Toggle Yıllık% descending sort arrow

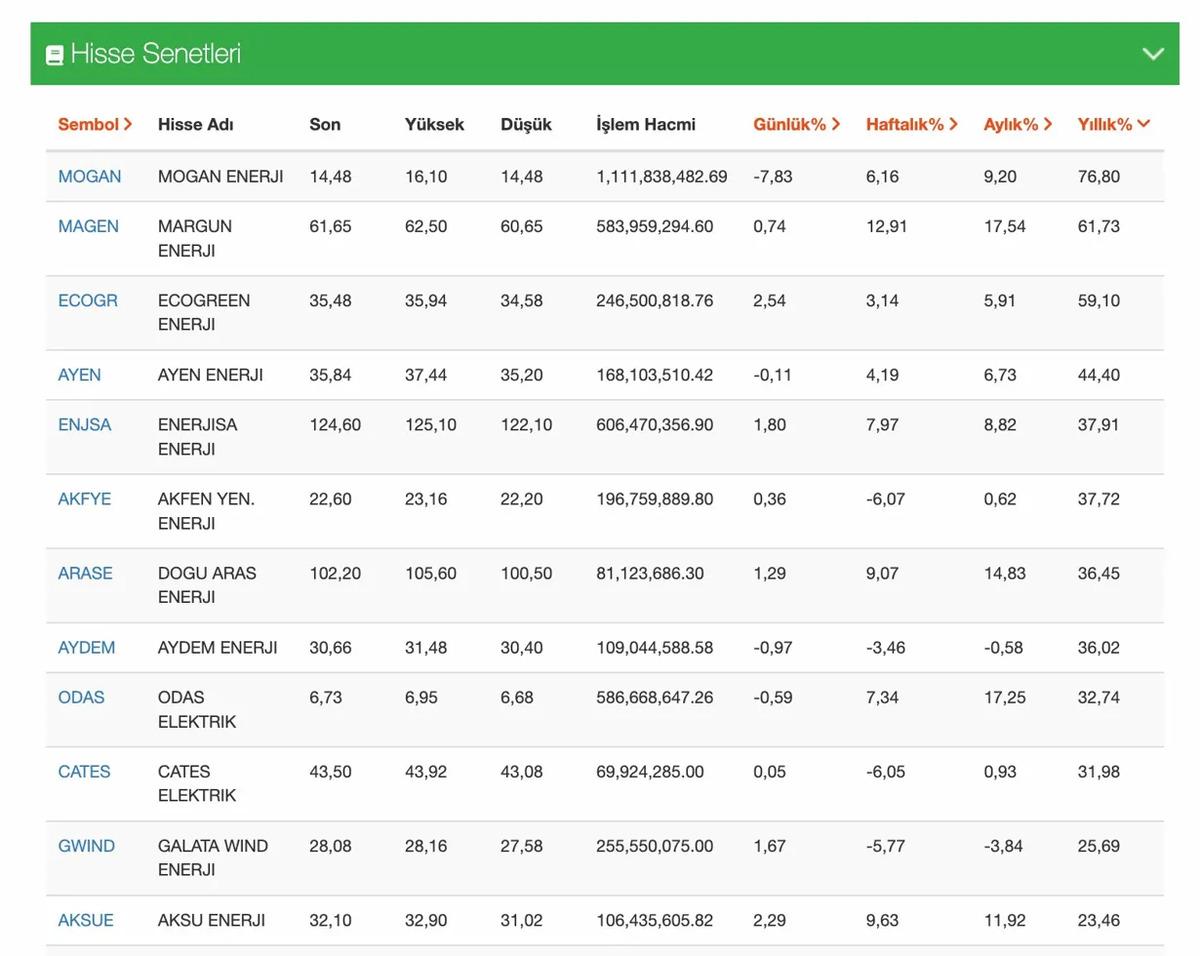click(x=1143, y=124)
